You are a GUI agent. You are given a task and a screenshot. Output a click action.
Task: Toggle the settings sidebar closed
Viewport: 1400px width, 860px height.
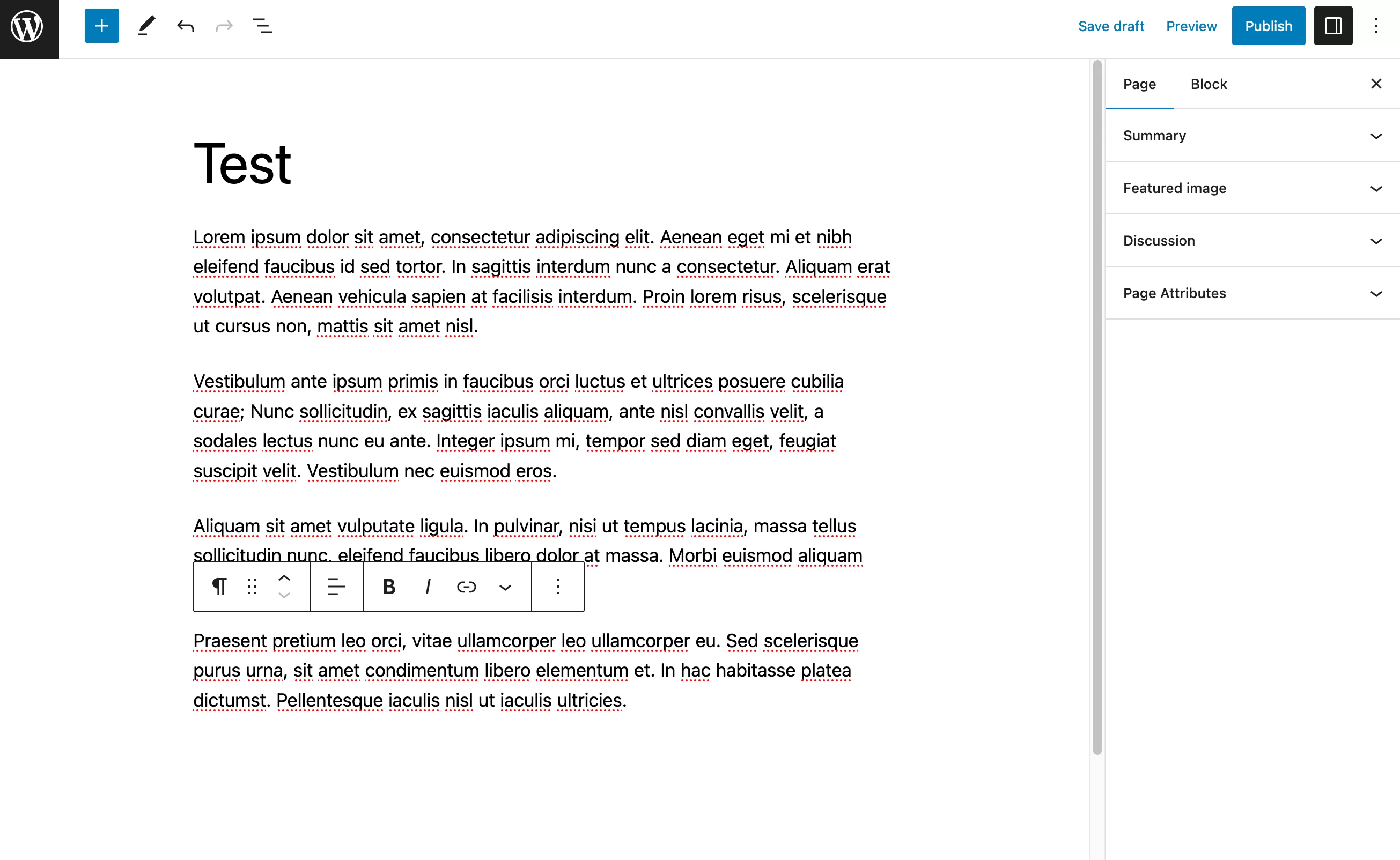point(1333,24)
